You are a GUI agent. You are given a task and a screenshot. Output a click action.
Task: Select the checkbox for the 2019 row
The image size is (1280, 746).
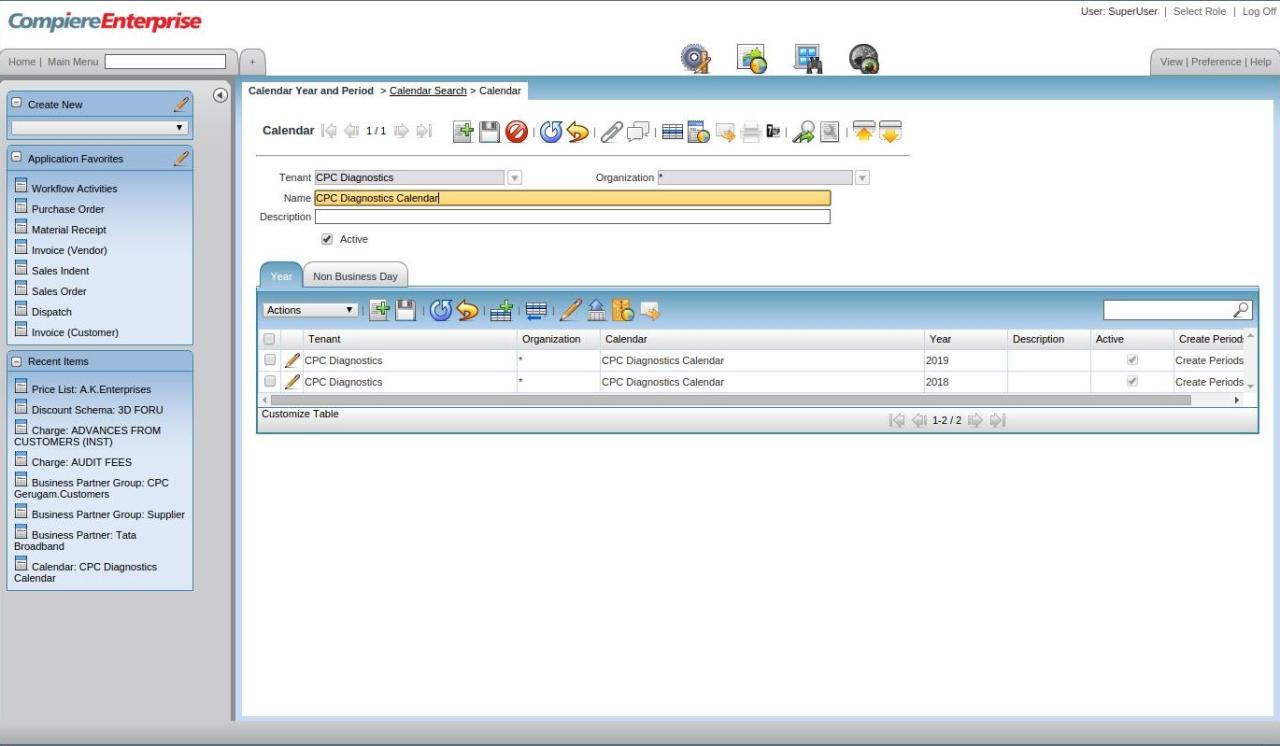click(269, 360)
